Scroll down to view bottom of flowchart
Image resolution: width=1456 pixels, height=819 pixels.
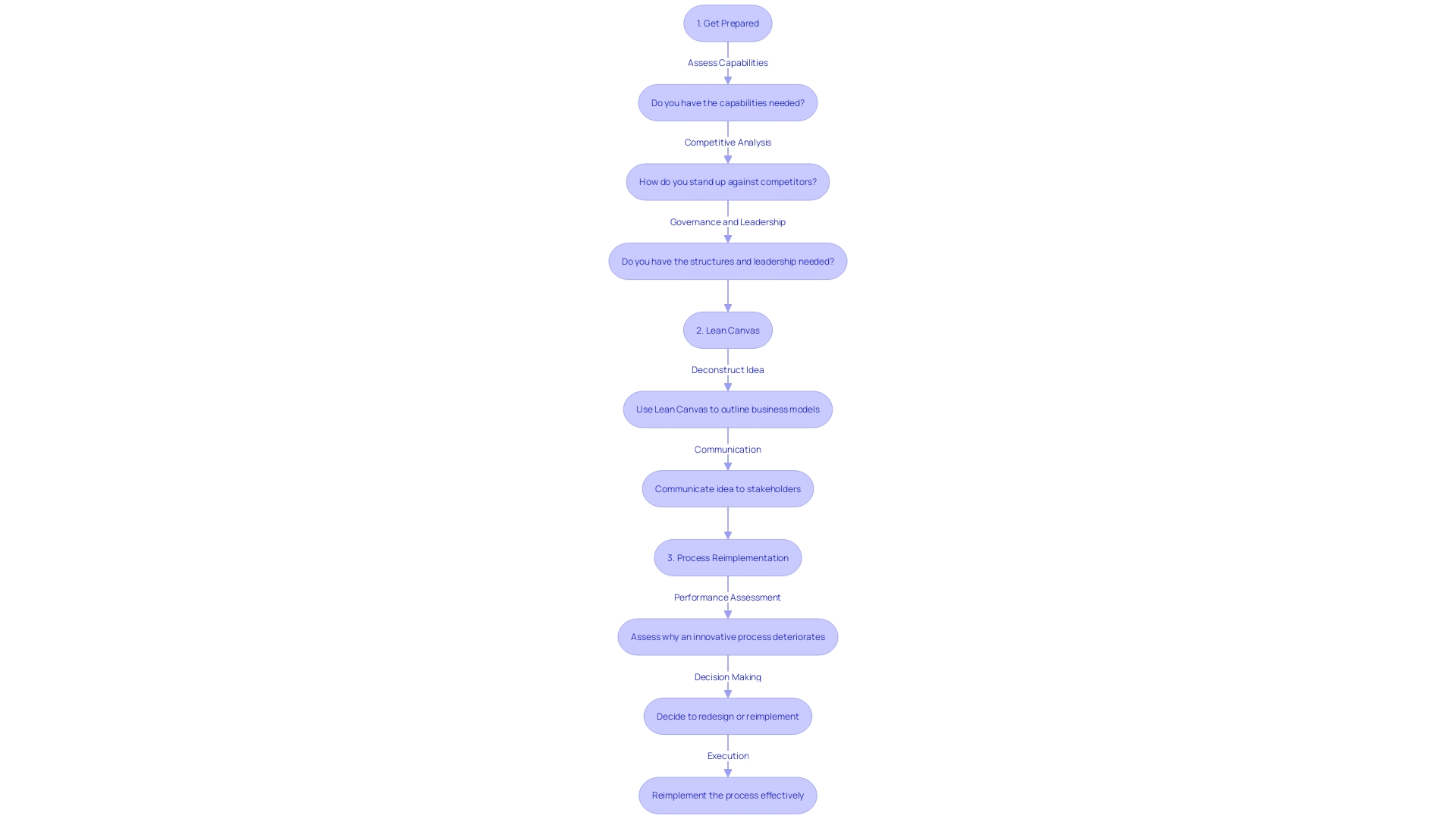727,795
